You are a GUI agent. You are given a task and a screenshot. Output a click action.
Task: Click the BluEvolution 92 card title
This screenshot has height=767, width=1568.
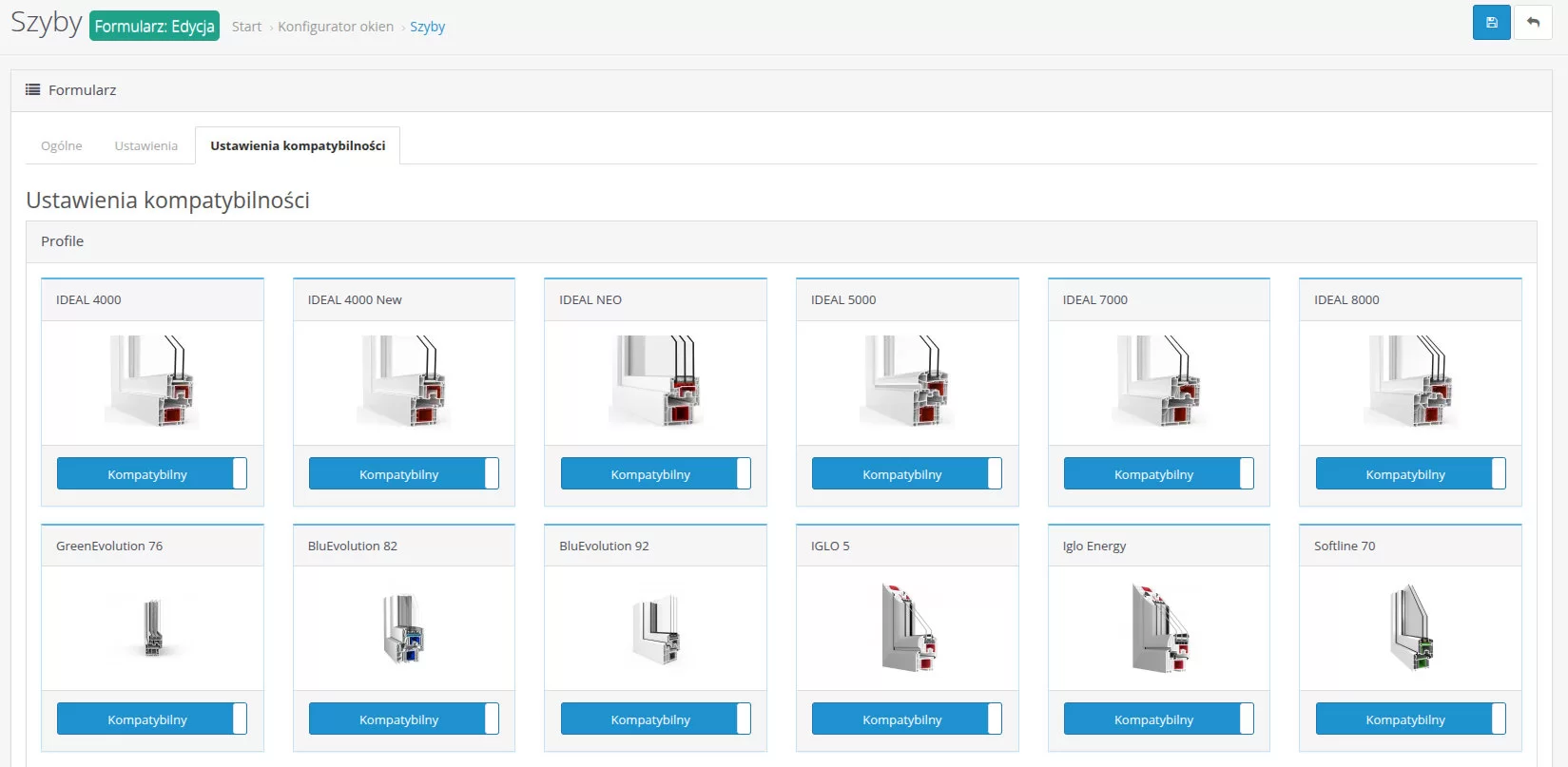coord(604,546)
